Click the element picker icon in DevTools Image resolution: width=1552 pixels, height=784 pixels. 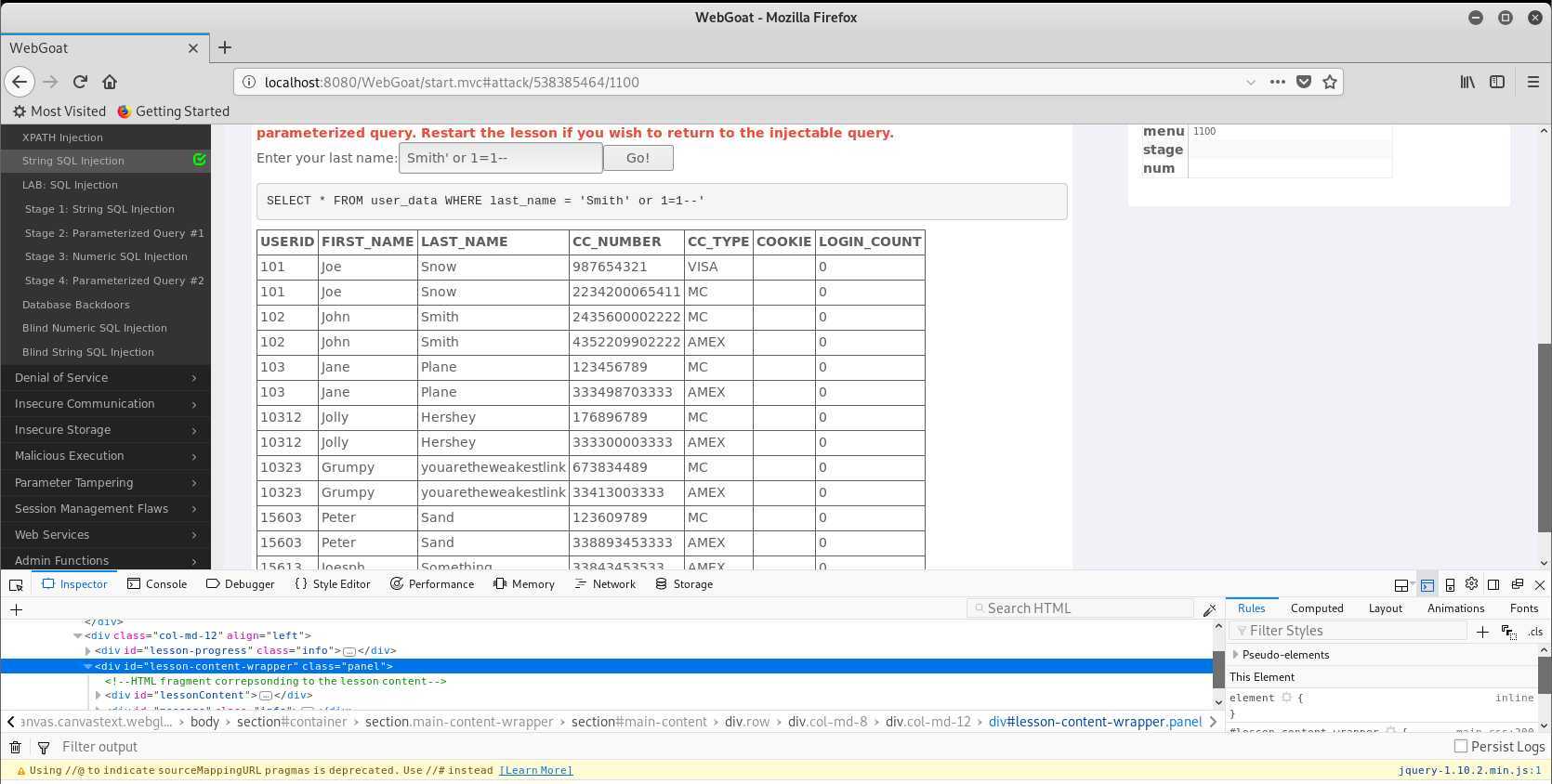point(16,584)
